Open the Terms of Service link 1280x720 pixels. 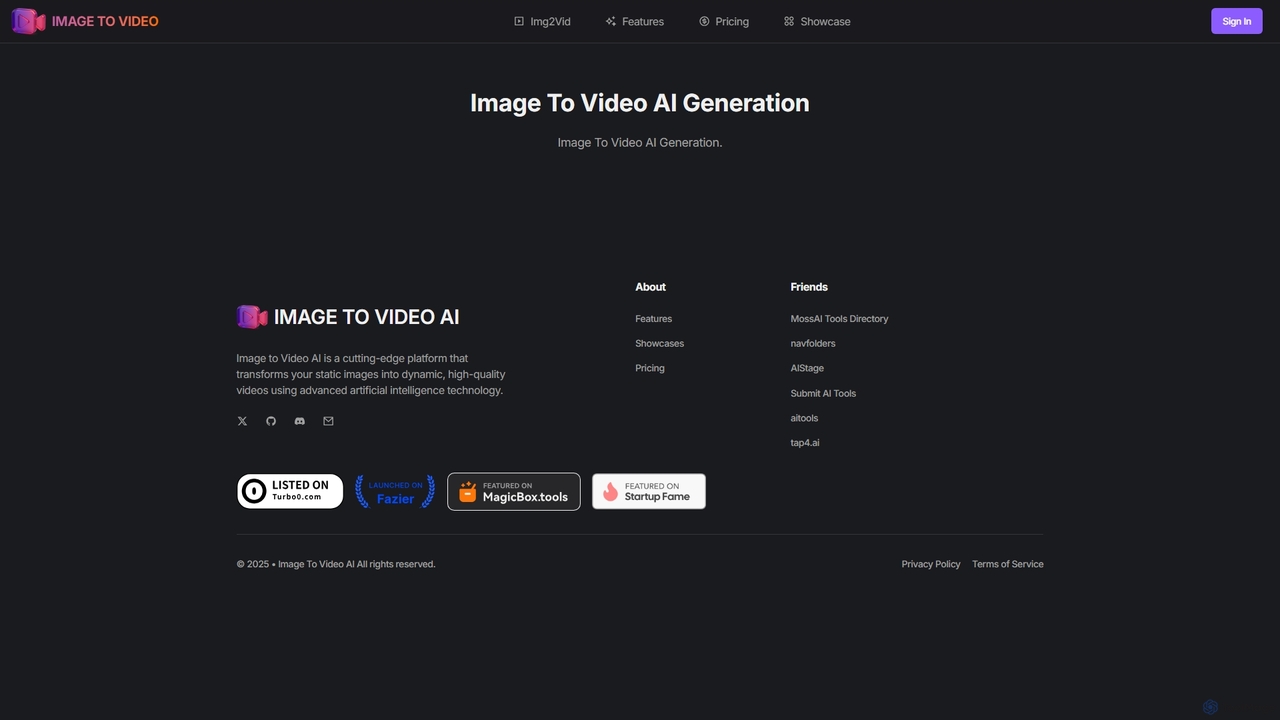(1007, 565)
